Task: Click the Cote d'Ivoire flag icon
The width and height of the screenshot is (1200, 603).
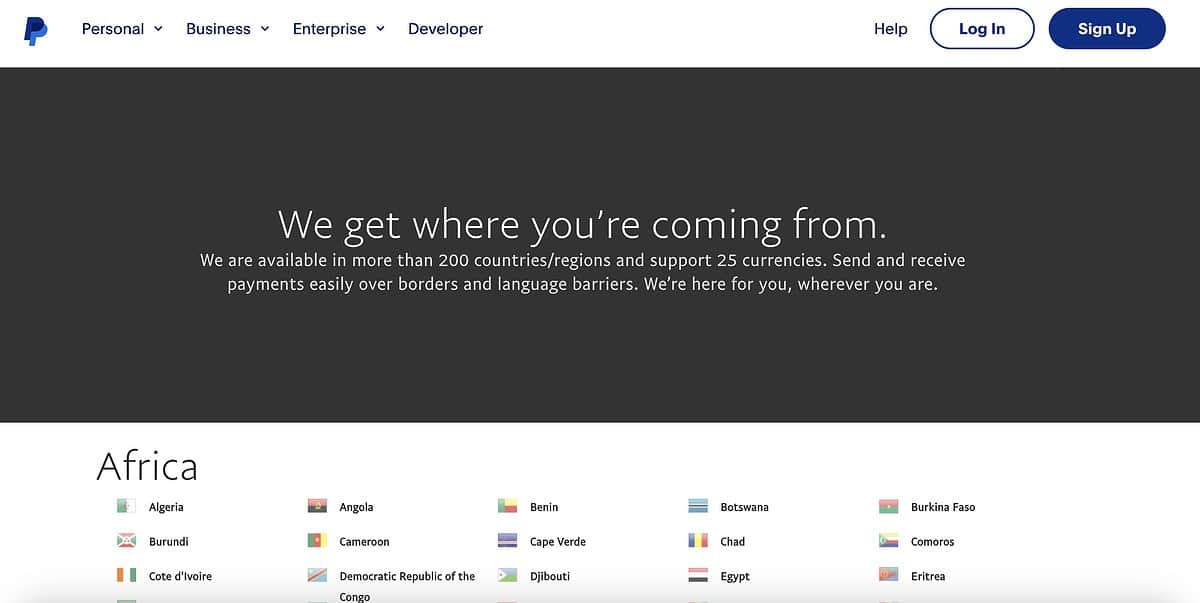Action: (126, 576)
